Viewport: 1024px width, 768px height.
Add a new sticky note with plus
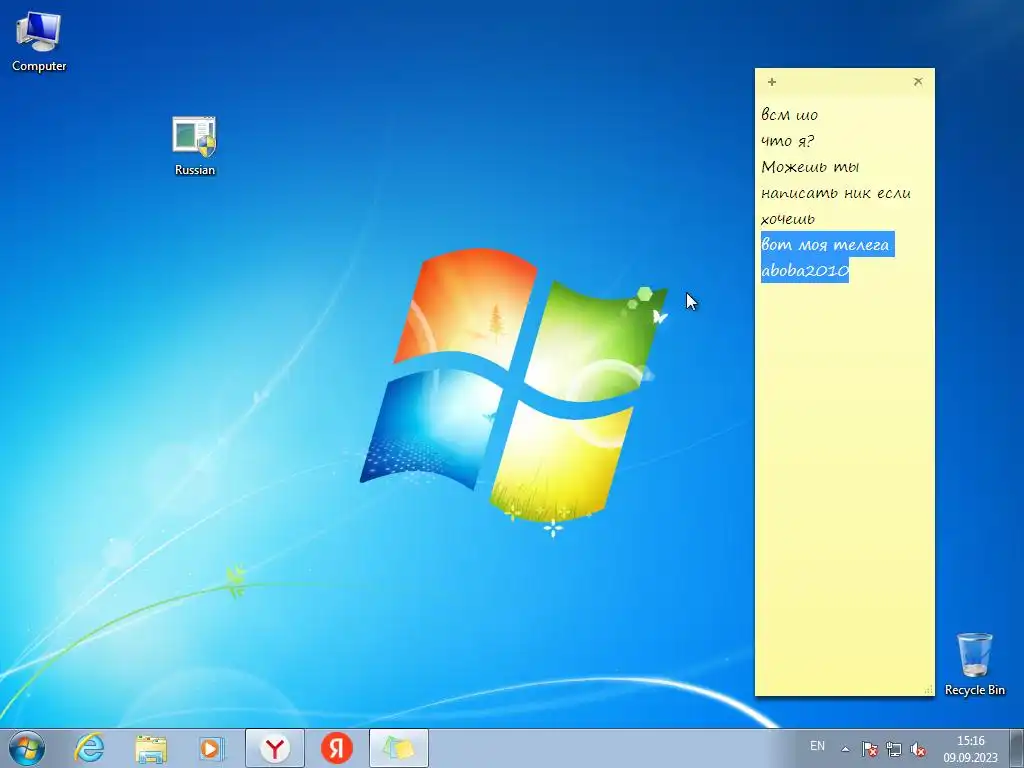[772, 82]
